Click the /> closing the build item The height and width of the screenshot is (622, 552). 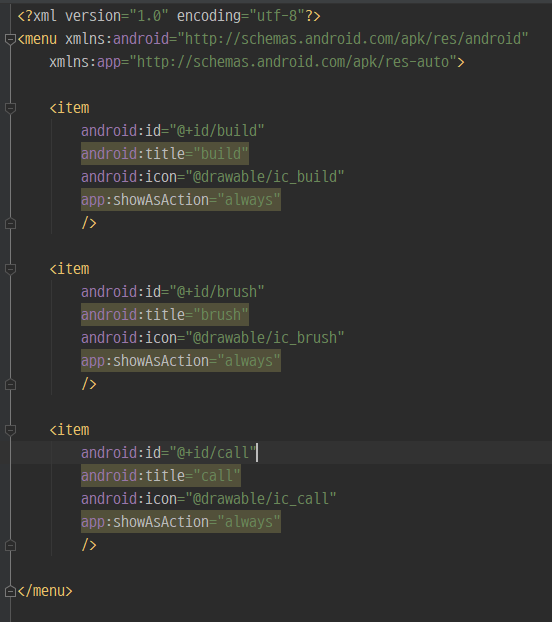point(89,223)
